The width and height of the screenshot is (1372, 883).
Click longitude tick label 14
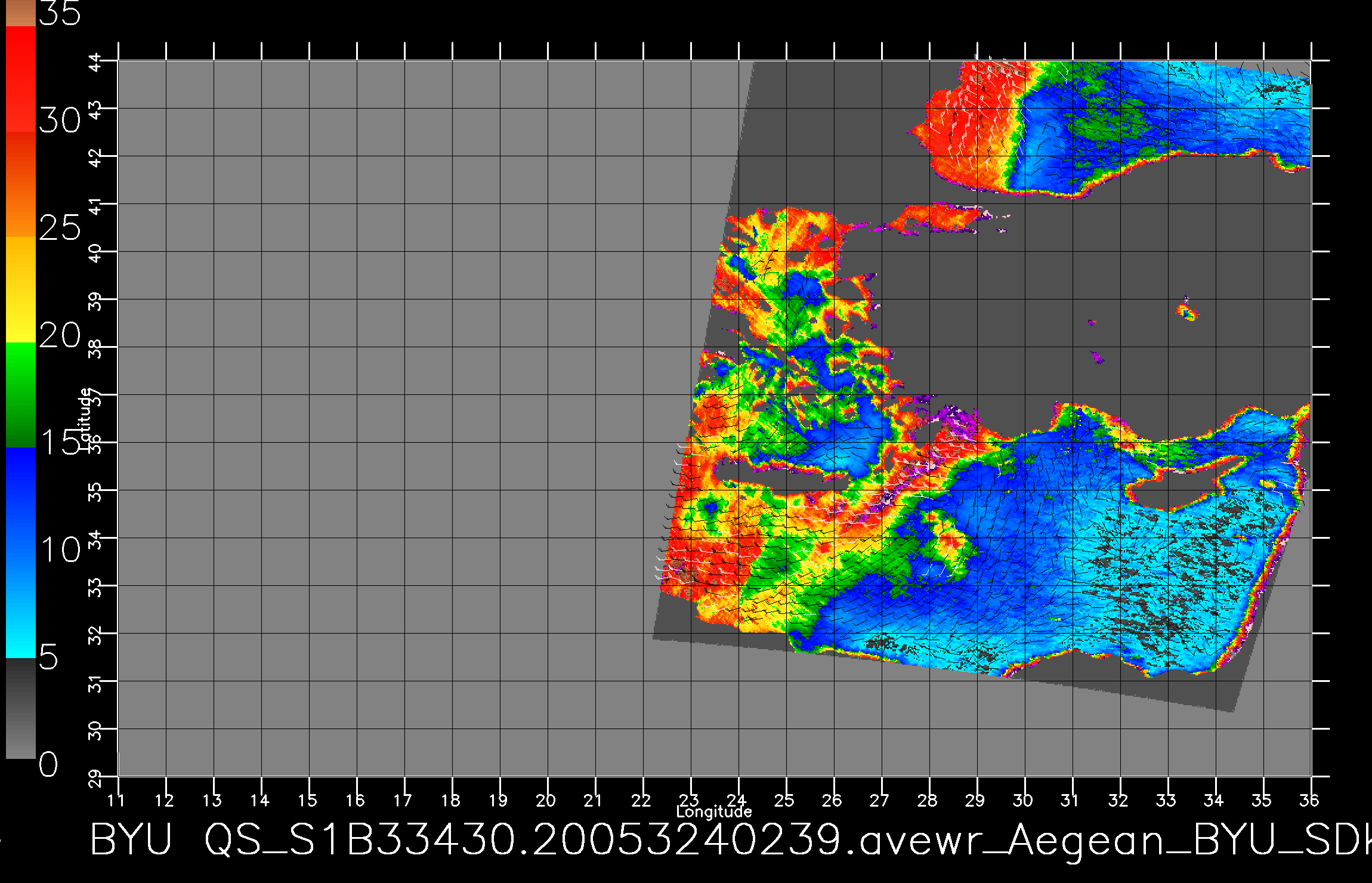pyautogui.click(x=259, y=800)
